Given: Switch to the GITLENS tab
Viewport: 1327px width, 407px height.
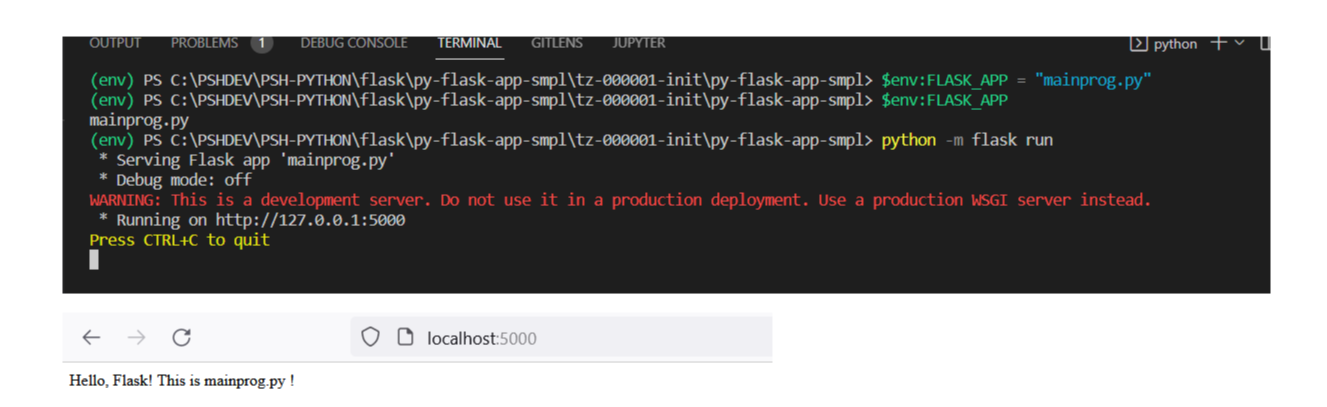Looking at the screenshot, I should (x=557, y=43).
